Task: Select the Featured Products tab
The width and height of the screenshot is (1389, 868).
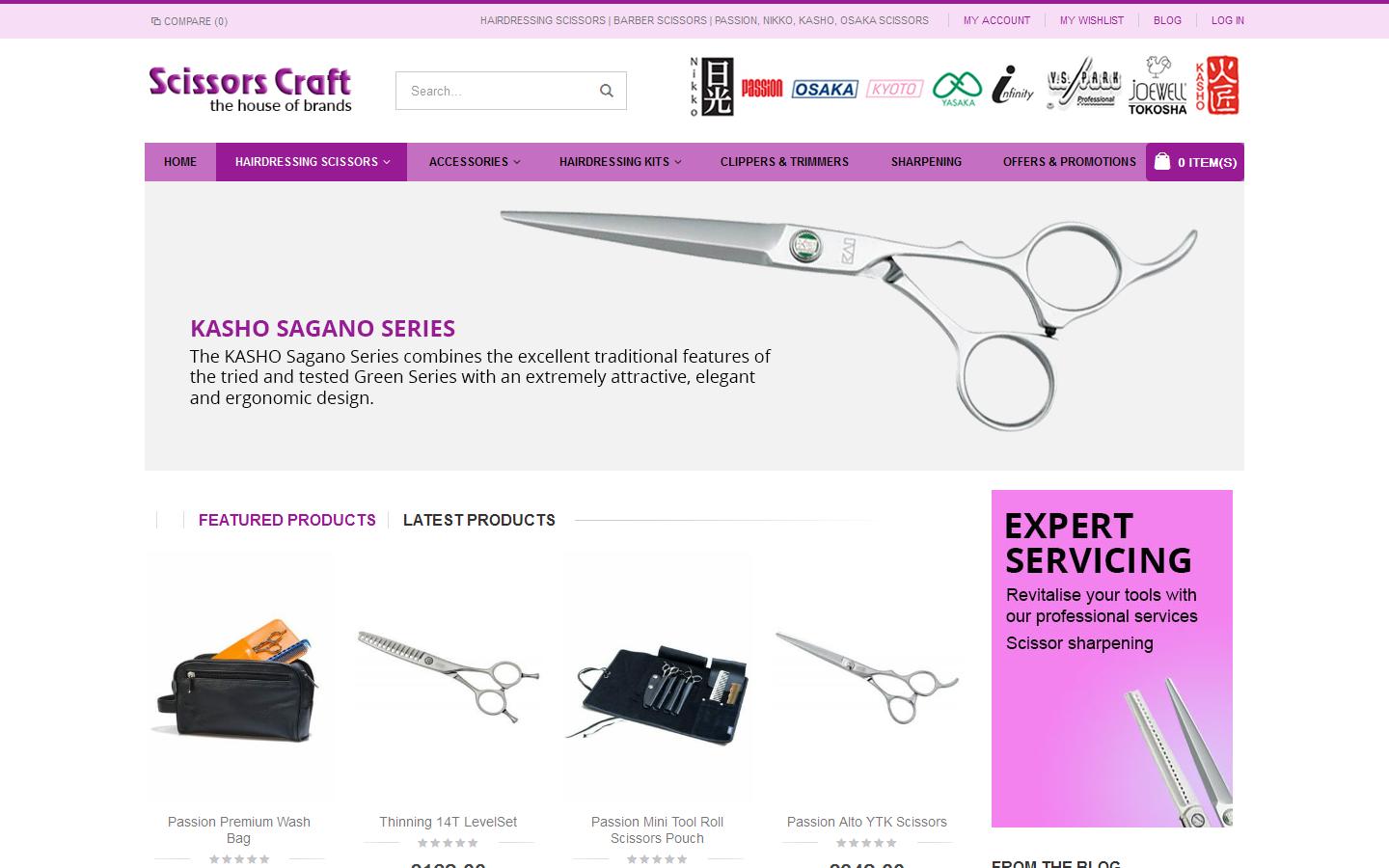Action: [287, 520]
